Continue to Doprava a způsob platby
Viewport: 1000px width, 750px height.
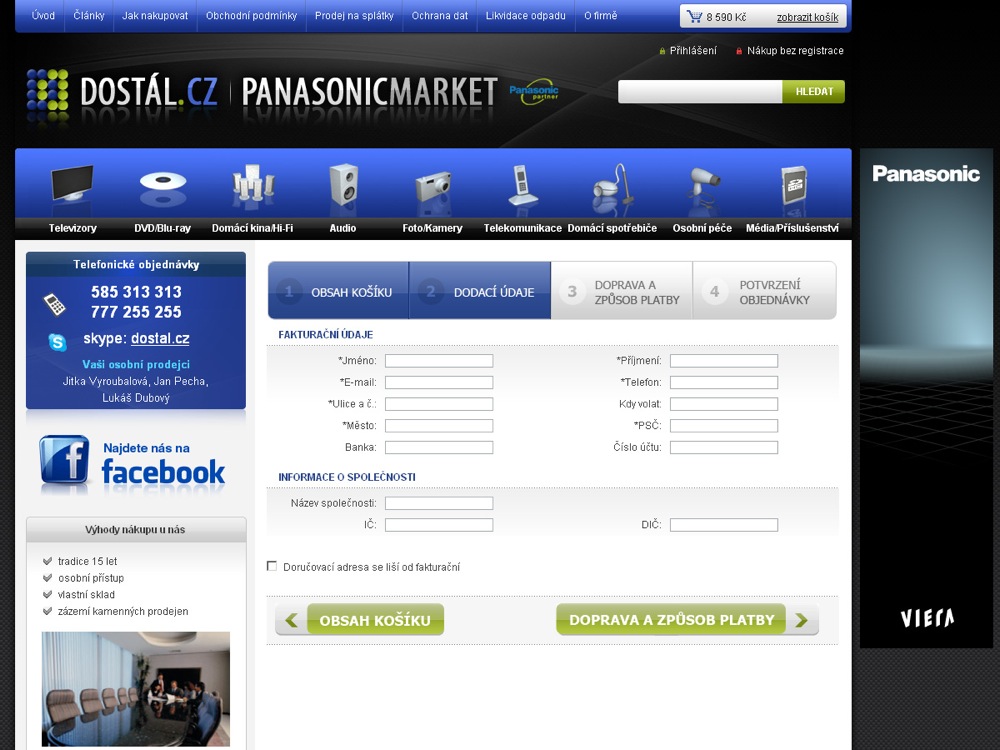click(x=686, y=620)
